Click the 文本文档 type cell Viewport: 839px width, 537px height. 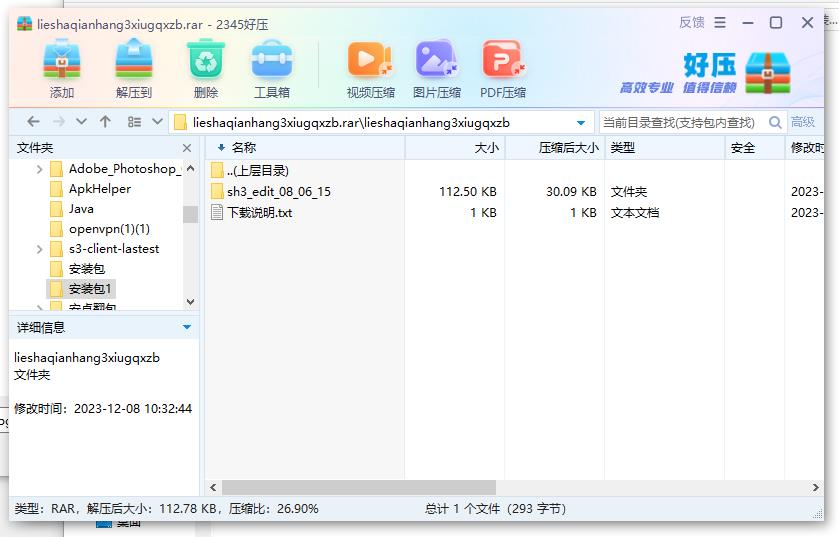pyautogui.click(x=635, y=212)
